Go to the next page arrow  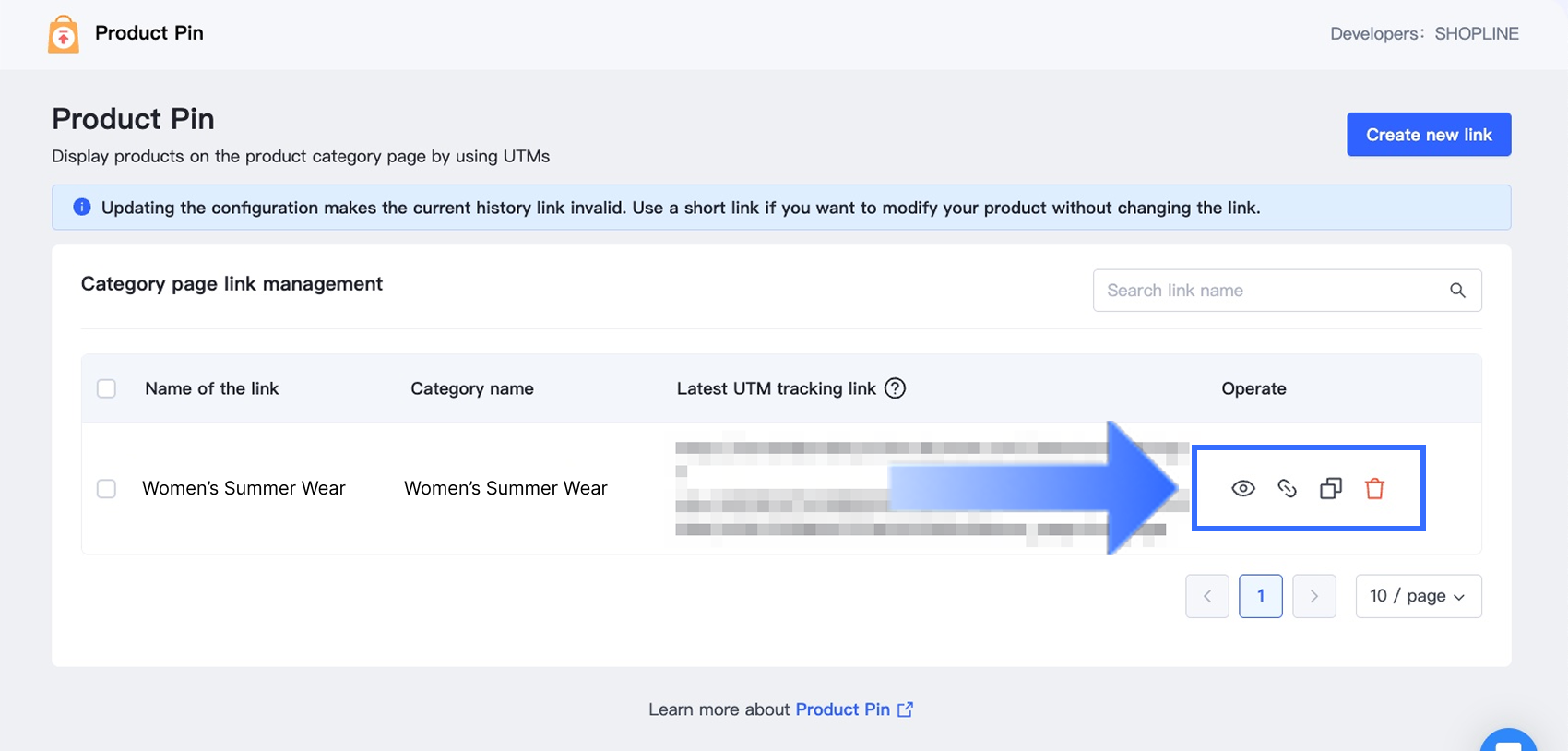tap(1313, 596)
